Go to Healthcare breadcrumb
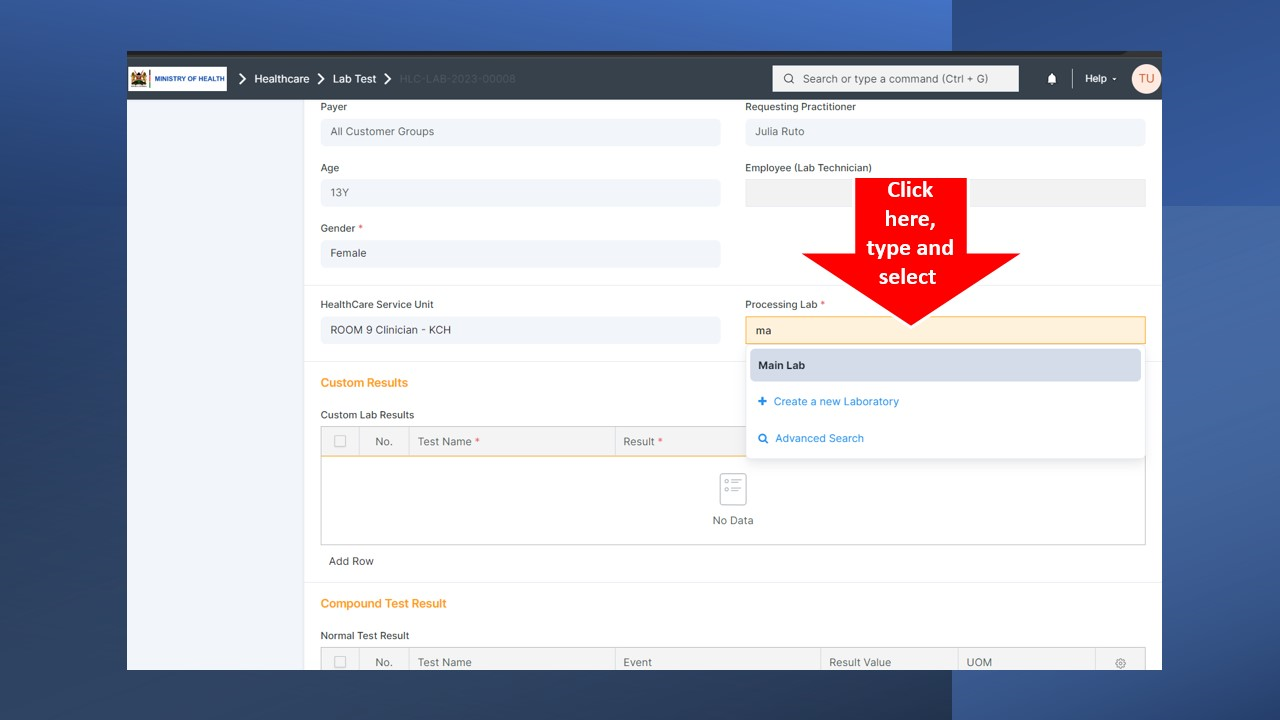This screenshot has width=1280, height=720. (x=282, y=79)
